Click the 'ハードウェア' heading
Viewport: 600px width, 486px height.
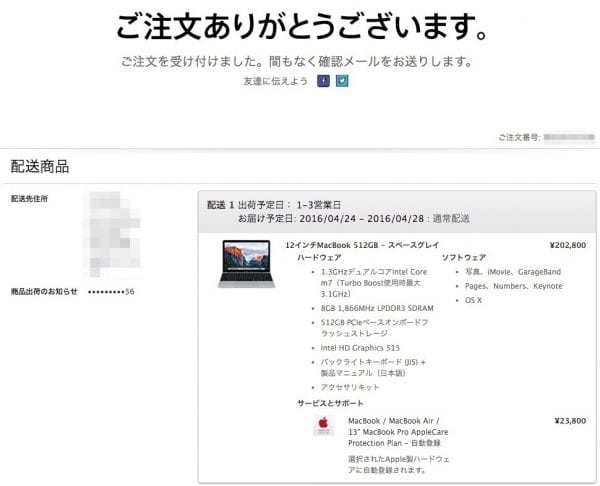point(319,258)
